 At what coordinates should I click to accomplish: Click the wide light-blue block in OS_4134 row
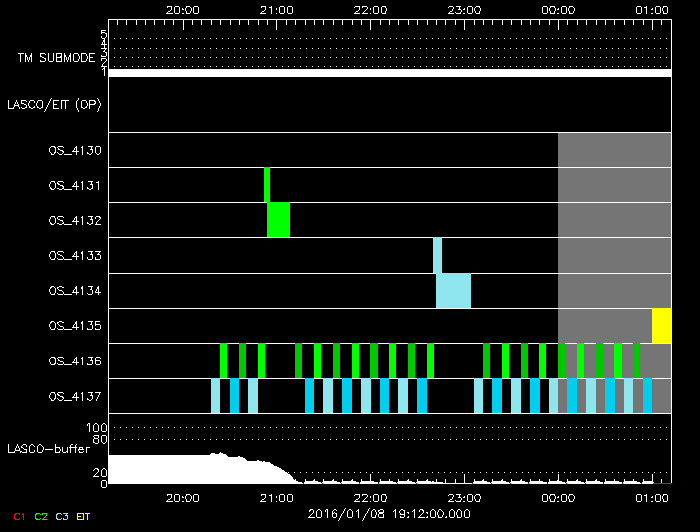[x=454, y=291]
